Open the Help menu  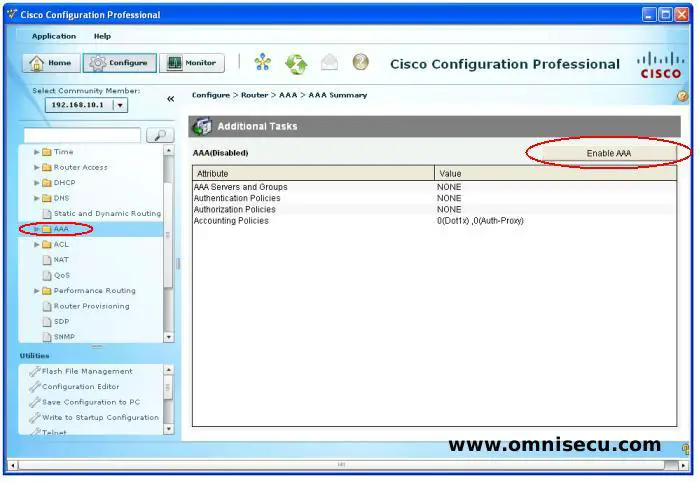(x=102, y=36)
